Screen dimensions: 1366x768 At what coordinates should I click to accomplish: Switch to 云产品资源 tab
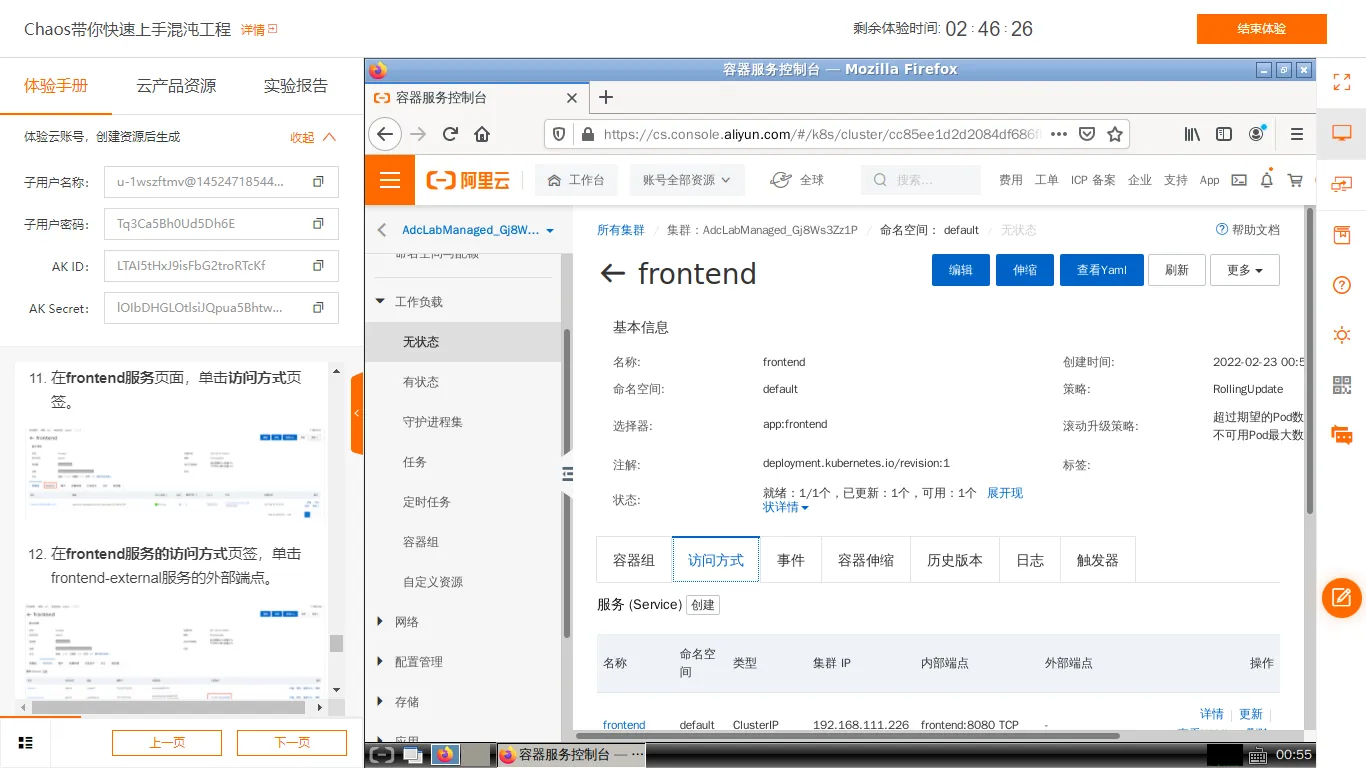point(176,85)
